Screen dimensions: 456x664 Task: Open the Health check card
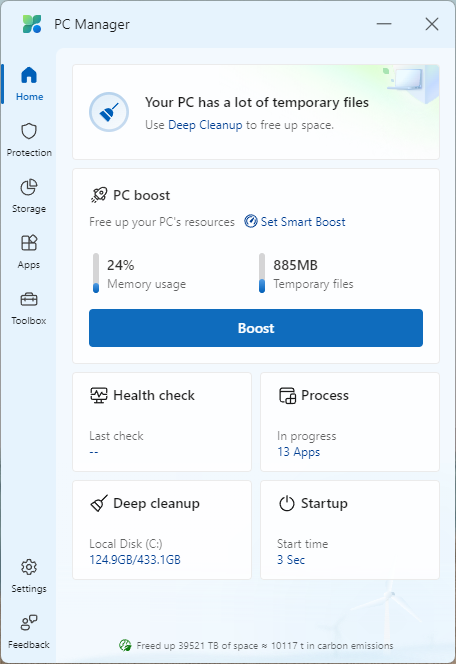[x=162, y=422]
